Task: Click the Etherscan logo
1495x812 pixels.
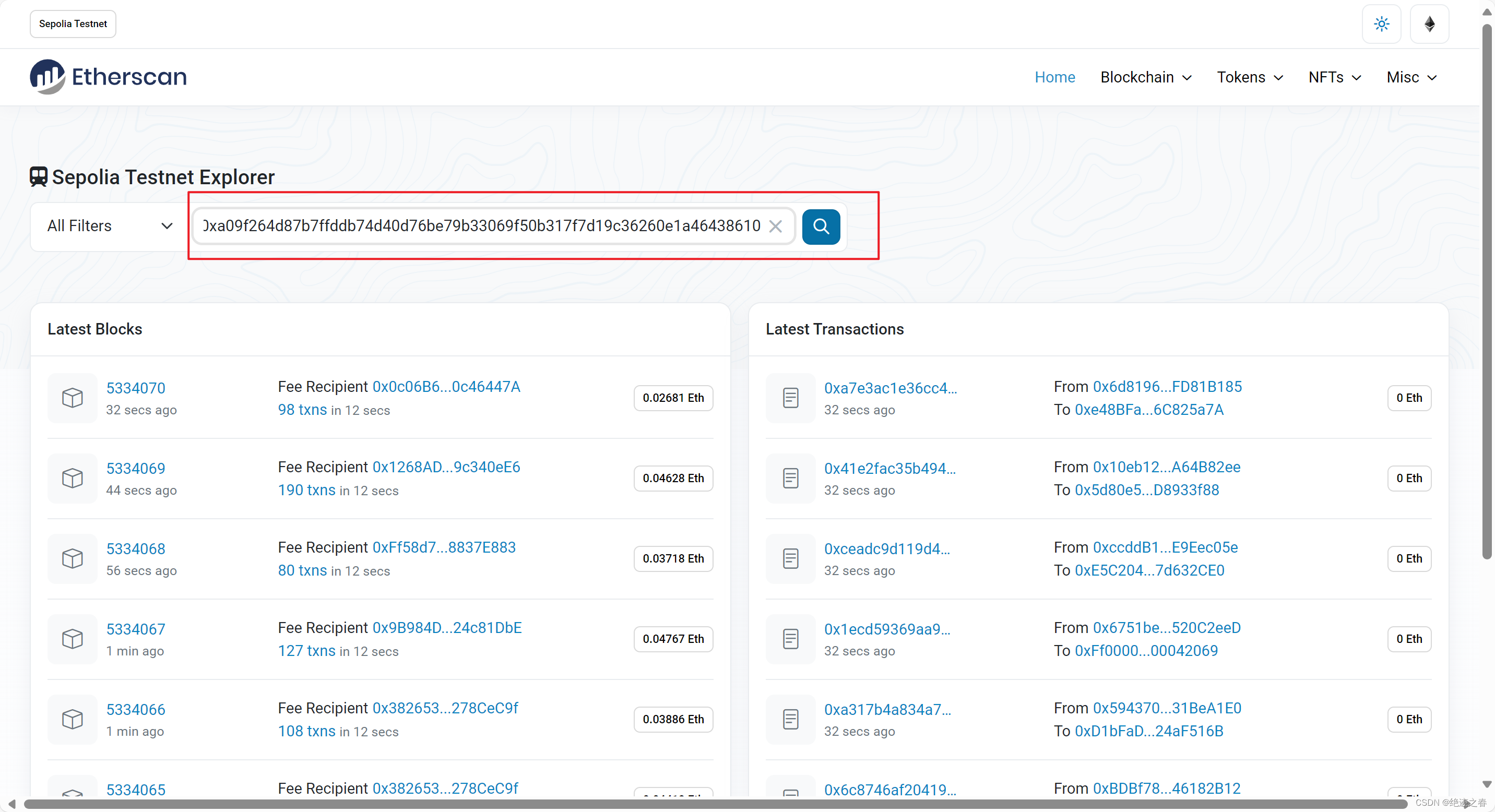Action: coord(109,77)
